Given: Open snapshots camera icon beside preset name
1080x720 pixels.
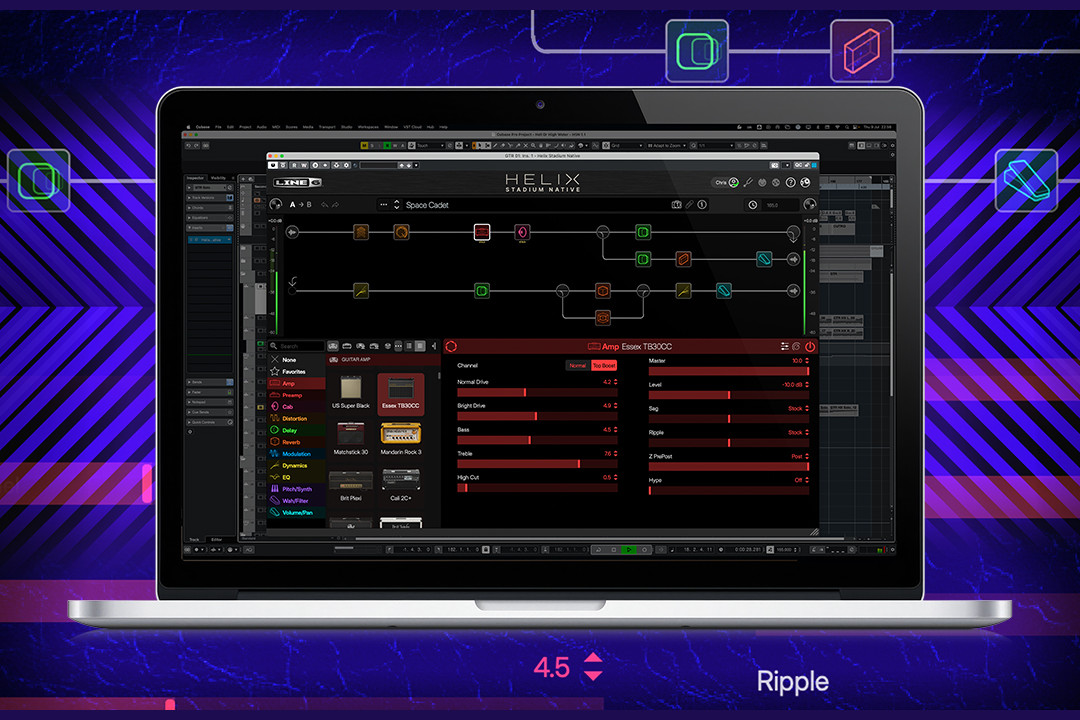Looking at the screenshot, I should click(x=676, y=205).
